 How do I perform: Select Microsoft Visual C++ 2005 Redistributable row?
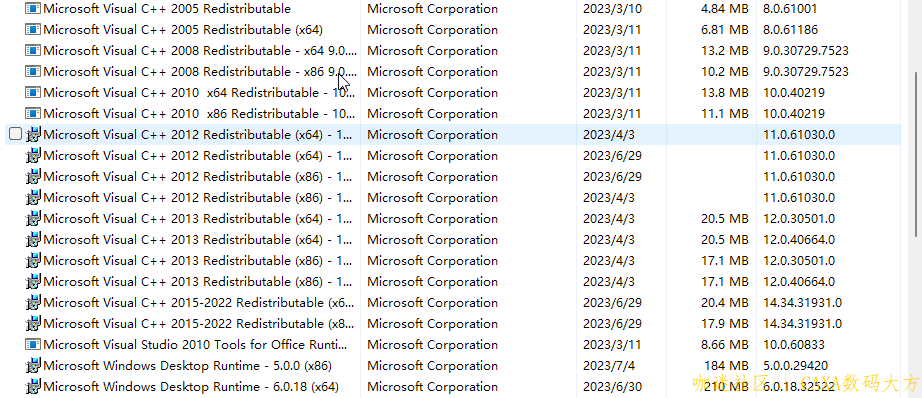[452, 9]
